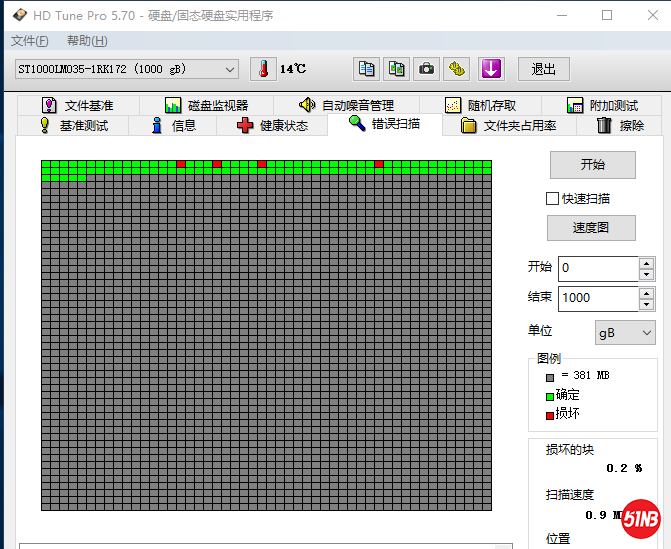
Task: Switch to the 擦除 tab
Action: point(620,126)
